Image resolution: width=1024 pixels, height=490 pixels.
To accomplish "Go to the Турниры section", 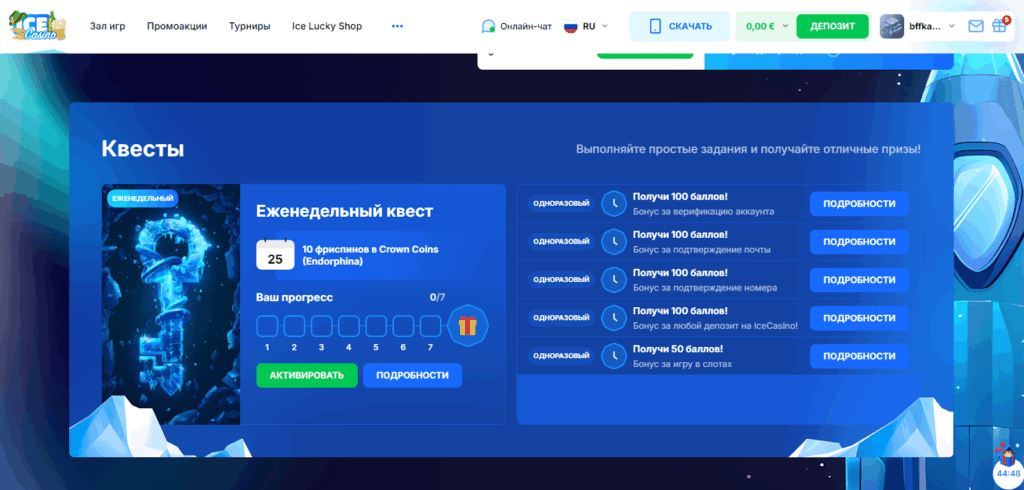I will click(x=249, y=26).
